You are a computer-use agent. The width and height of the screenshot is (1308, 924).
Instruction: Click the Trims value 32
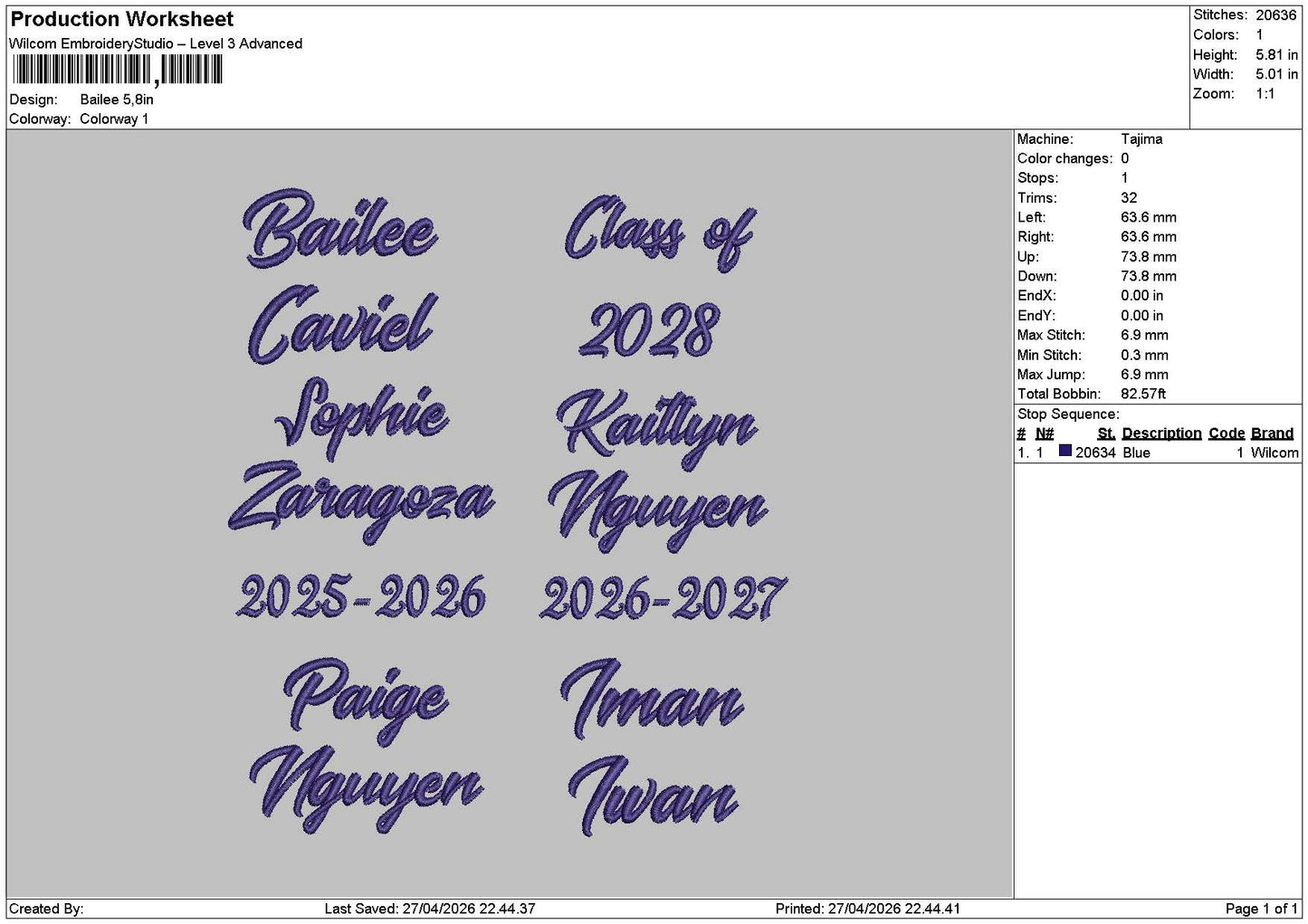[x=1129, y=198]
